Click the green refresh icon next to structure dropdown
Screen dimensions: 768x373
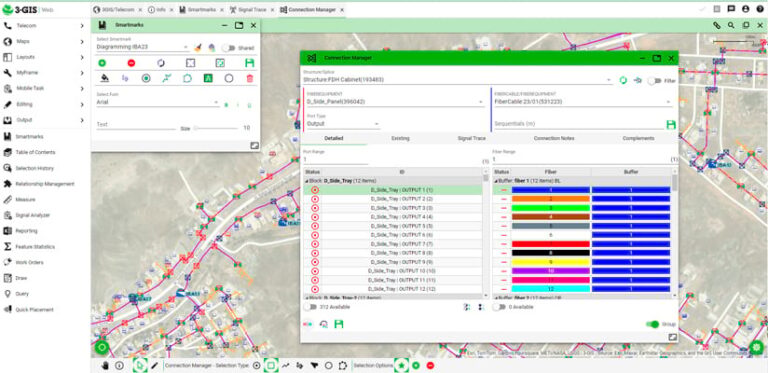[623, 80]
